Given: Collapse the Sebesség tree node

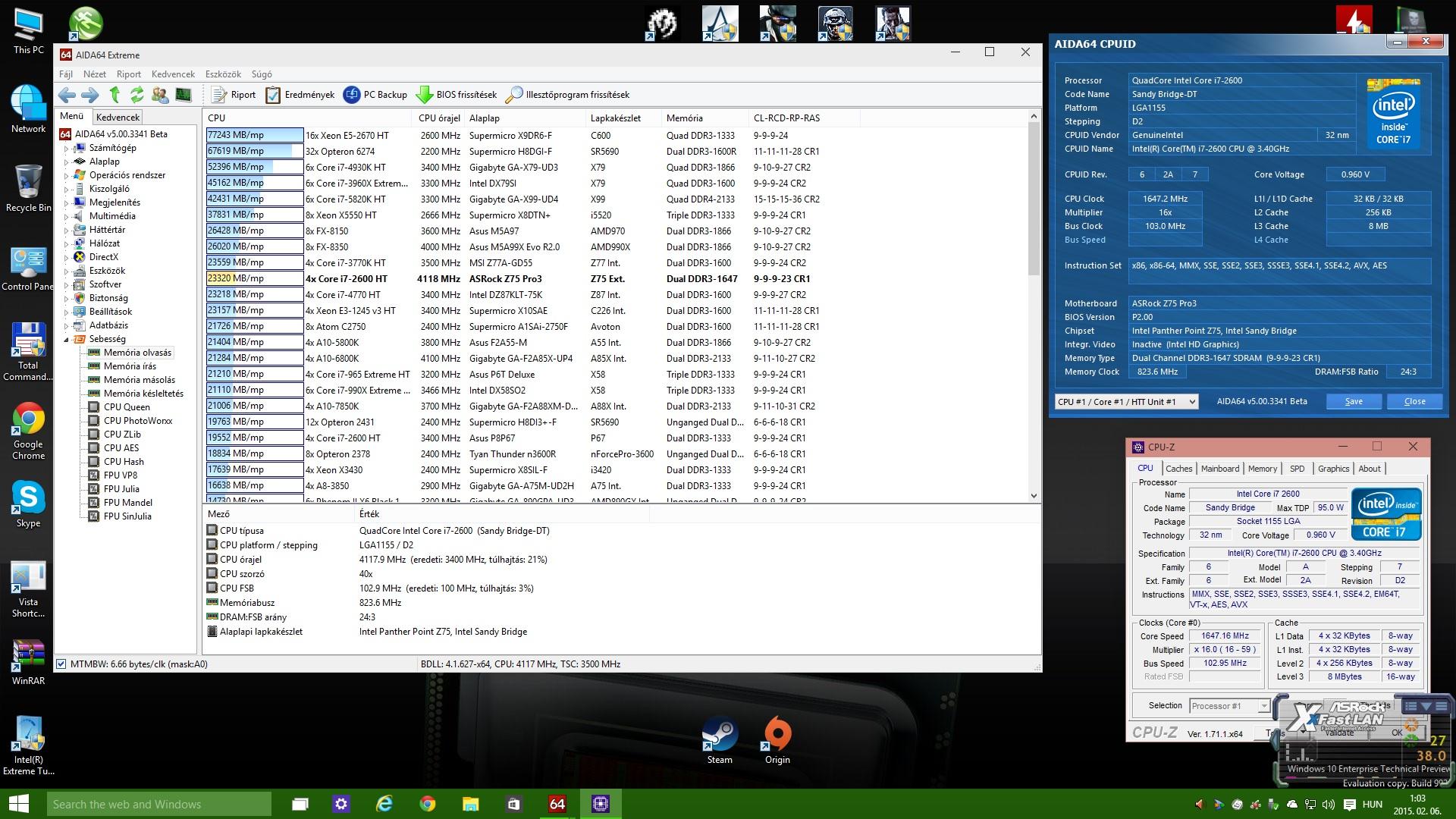Looking at the screenshot, I should pos(66,339).
